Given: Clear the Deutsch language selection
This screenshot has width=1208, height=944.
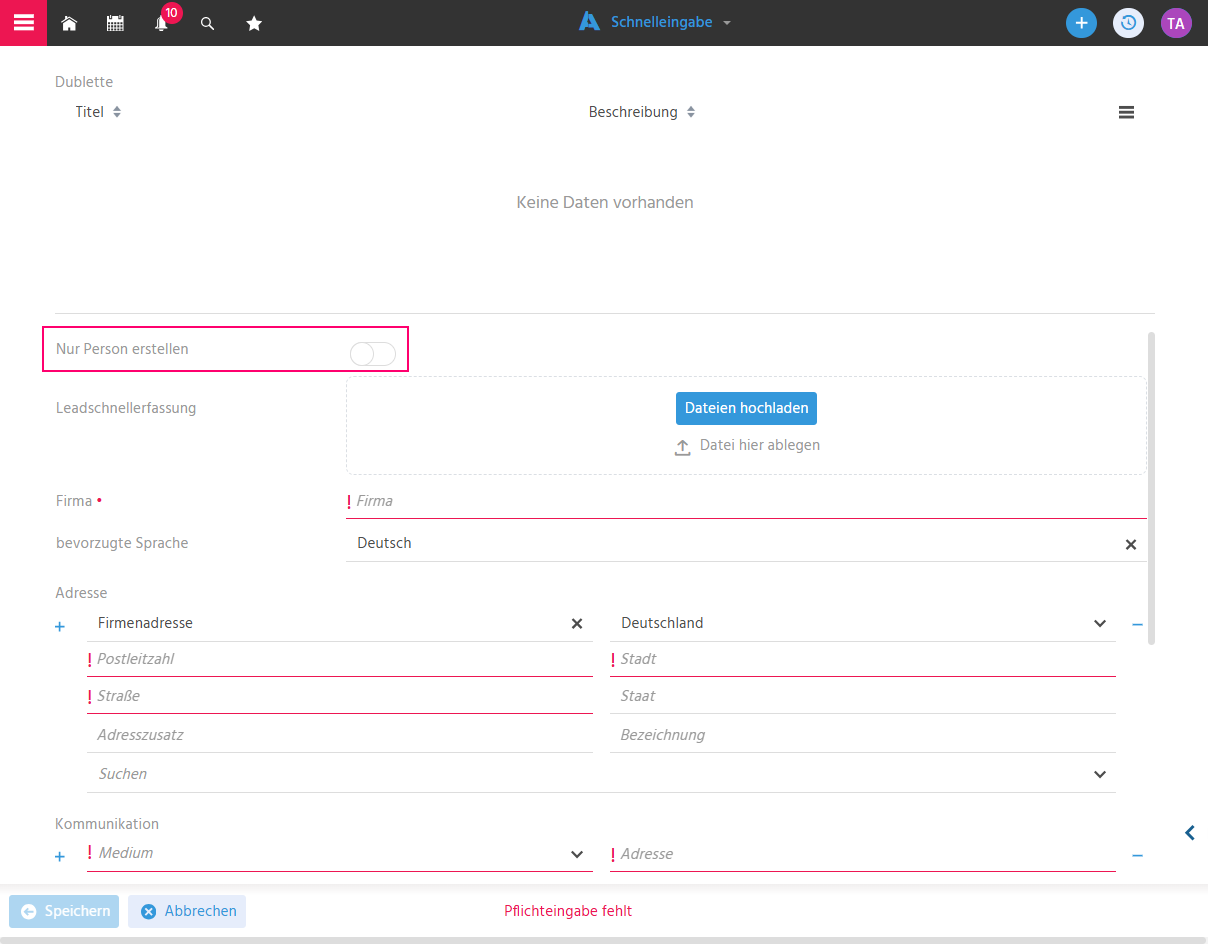Looking at the screenshot, I should tap(1131, 545).
